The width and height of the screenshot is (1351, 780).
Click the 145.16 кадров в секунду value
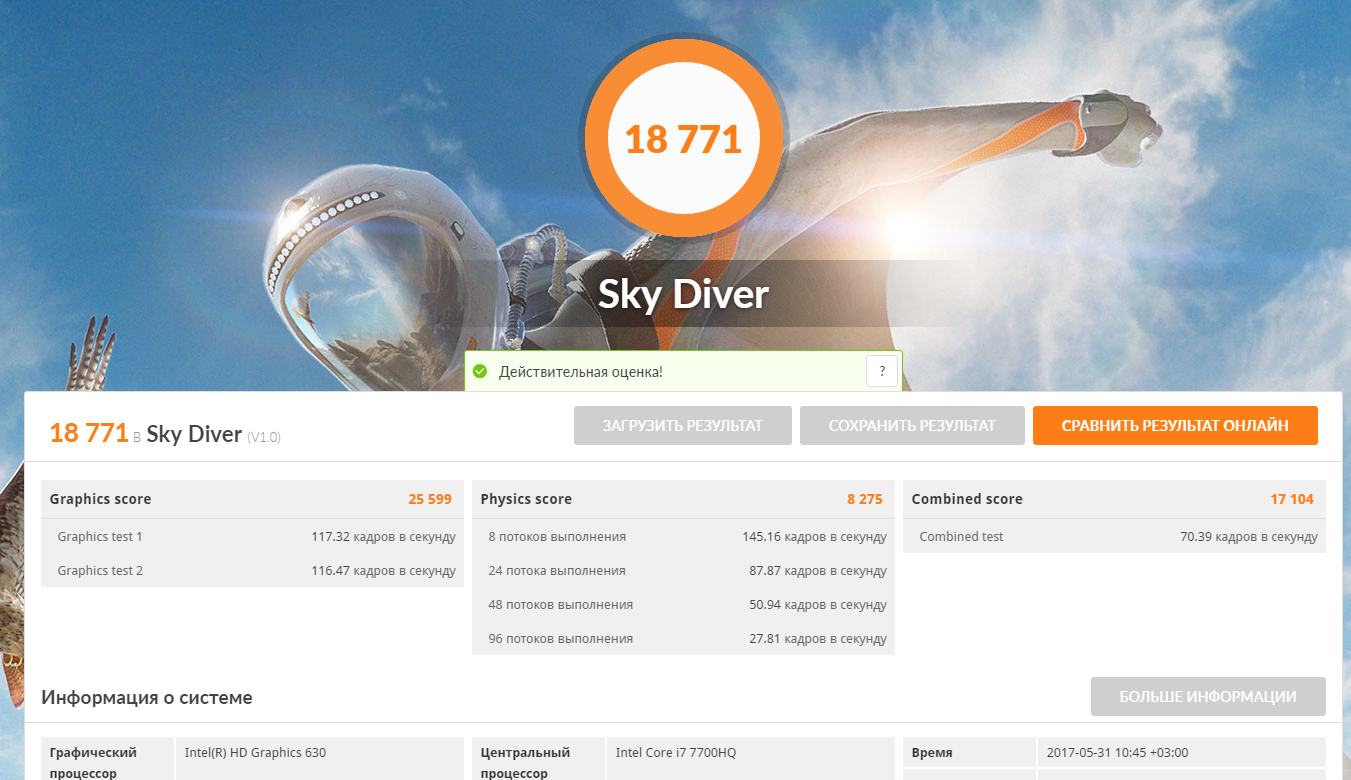click(814, 537)
